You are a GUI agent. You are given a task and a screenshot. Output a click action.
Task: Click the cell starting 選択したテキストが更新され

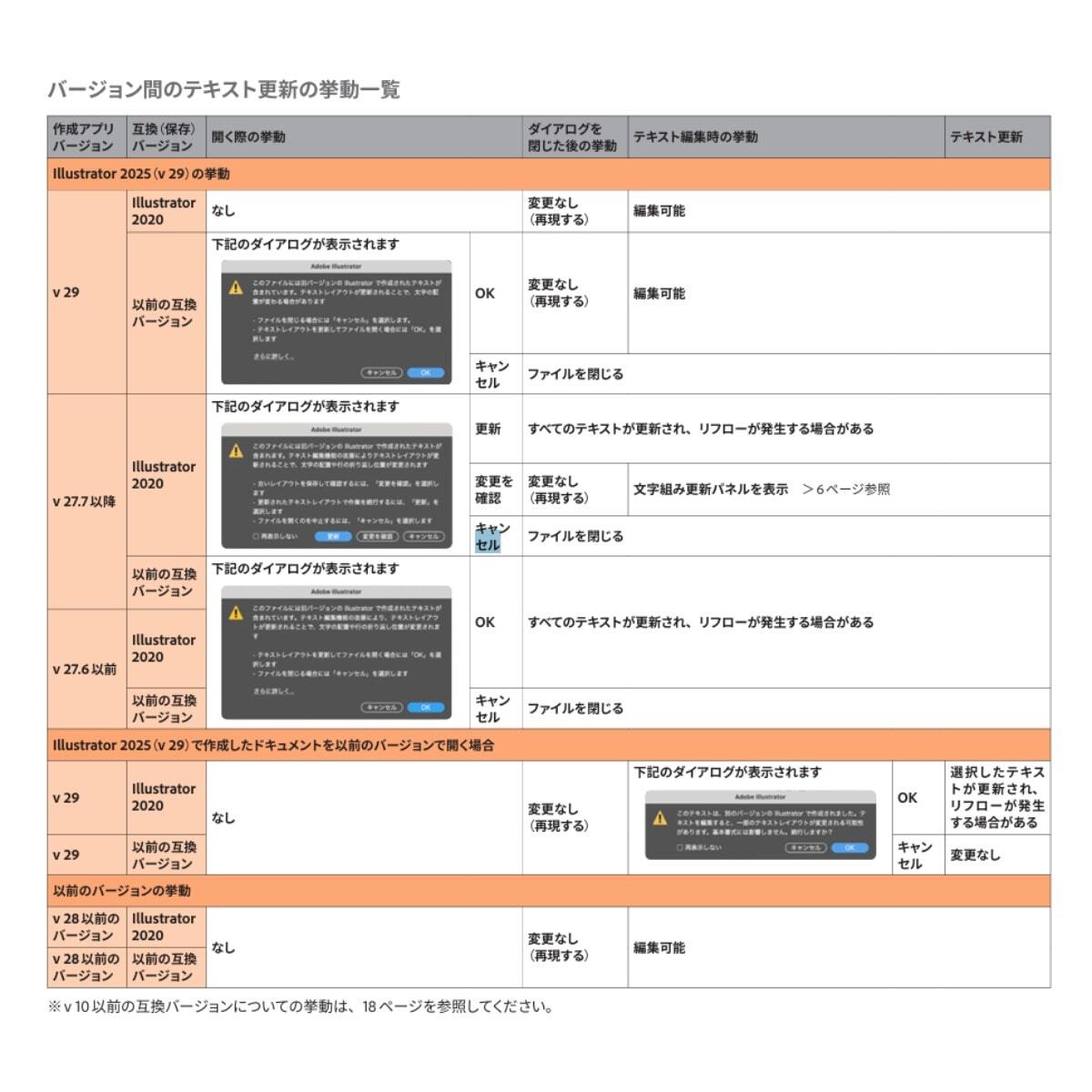997,798
